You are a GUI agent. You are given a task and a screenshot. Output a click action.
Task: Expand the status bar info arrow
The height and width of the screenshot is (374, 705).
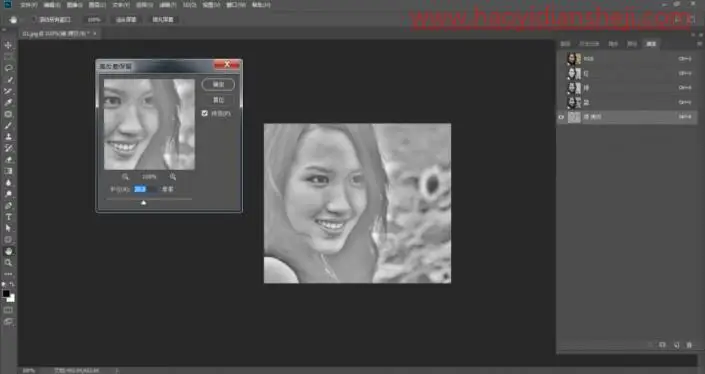(x=117, y=370)
